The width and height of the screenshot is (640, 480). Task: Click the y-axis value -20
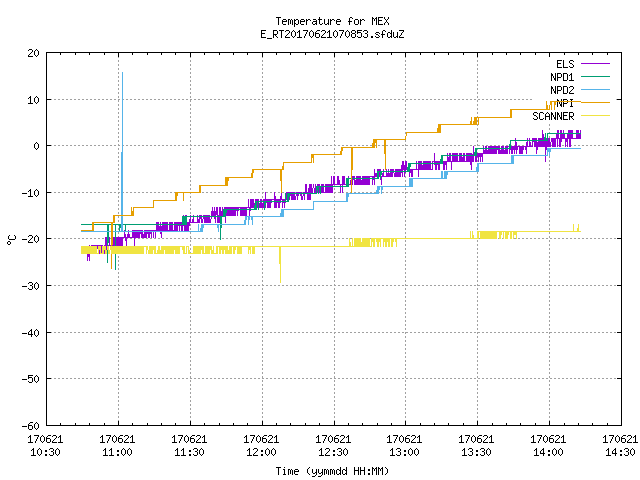point(31,239)
